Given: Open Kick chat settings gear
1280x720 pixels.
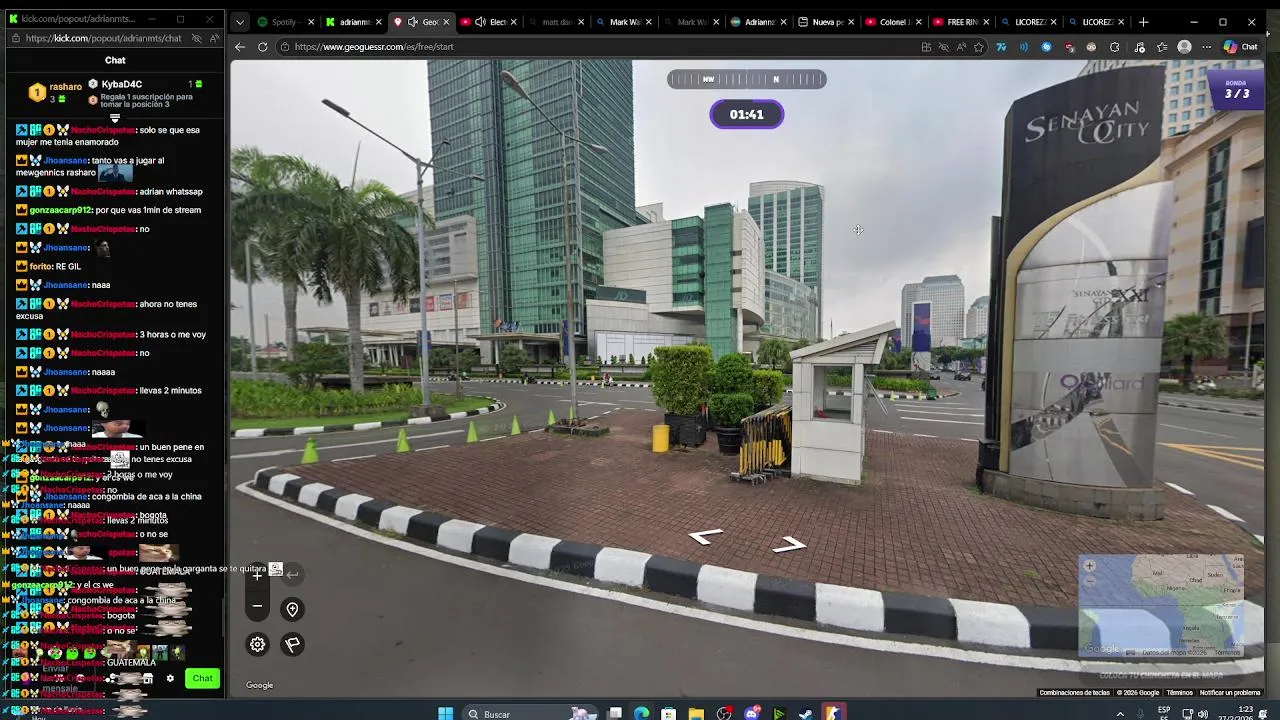Looking at the screenshot, I should click(x=170, y=678).
